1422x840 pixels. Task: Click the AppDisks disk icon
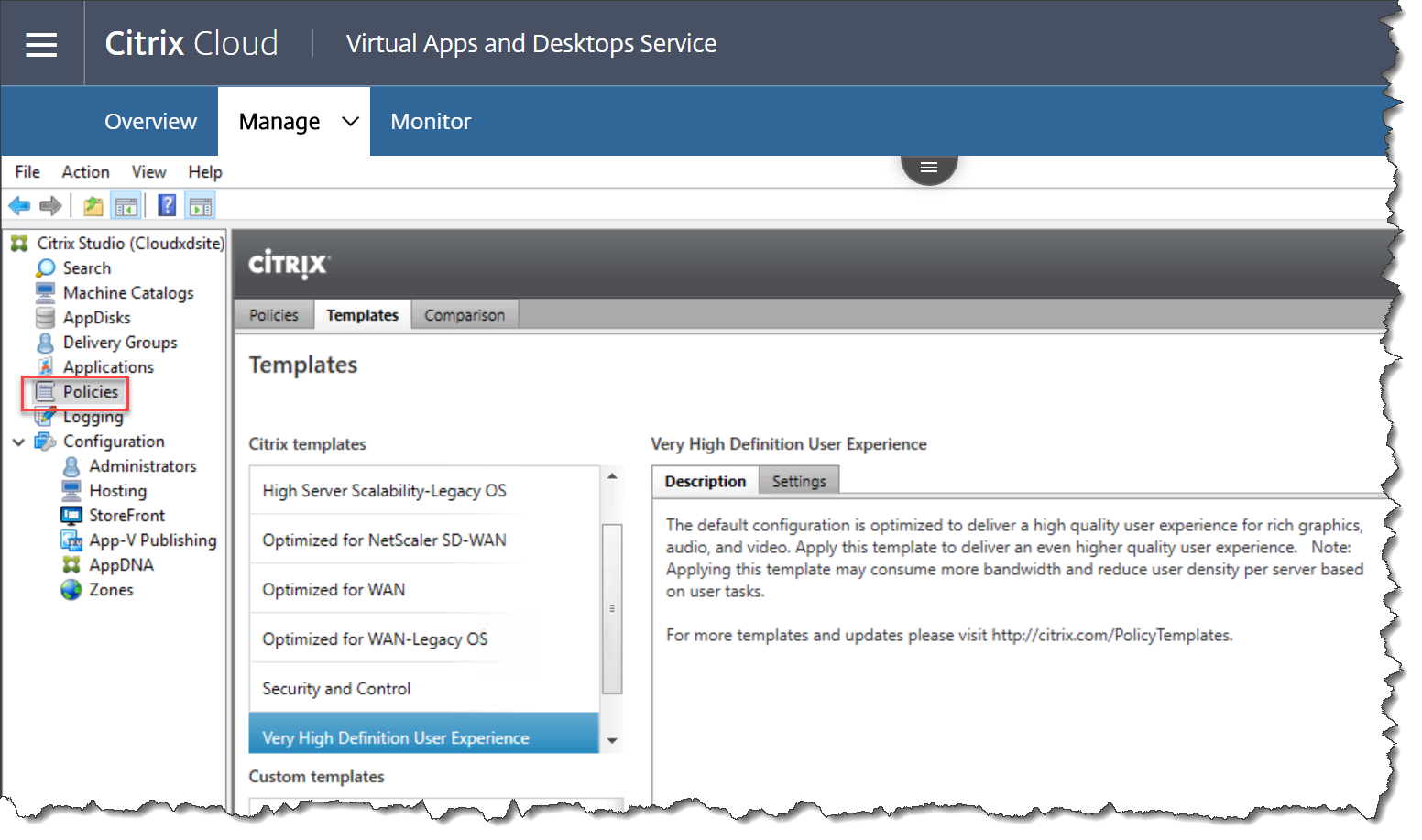click(x=45, y=317)
